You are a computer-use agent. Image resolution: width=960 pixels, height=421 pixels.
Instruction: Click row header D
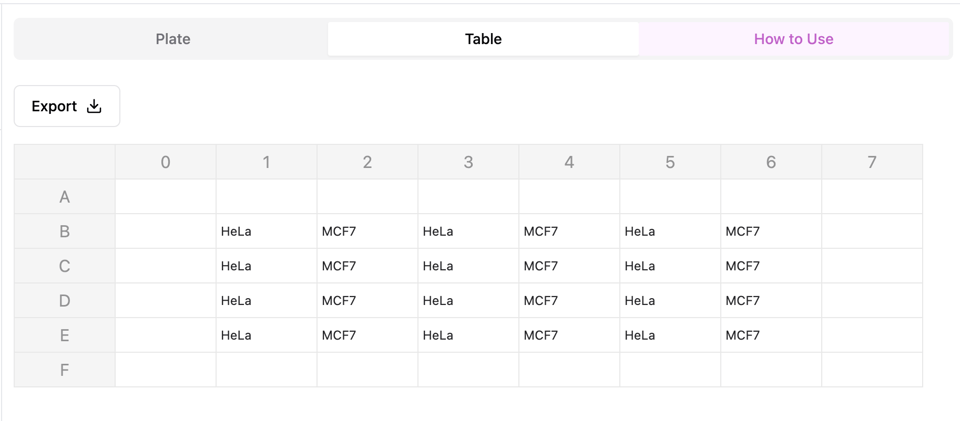pyautogui.click(x=65, y=301)
